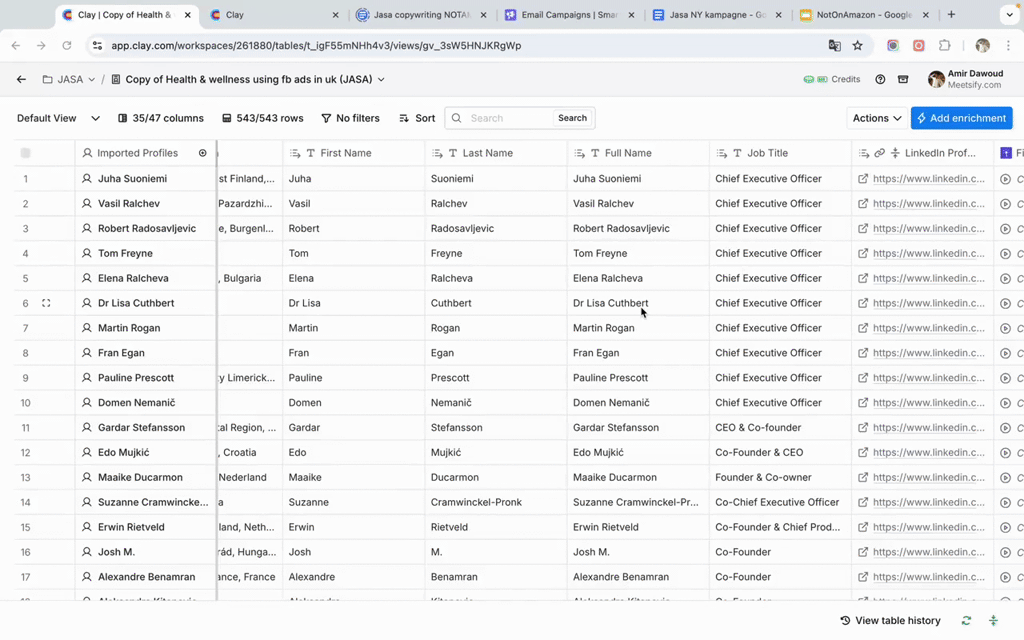This screenshot has height=640, width=1024.
Task: Switch to the NotOnAmazon Google tab
Action: pos(862,15)
